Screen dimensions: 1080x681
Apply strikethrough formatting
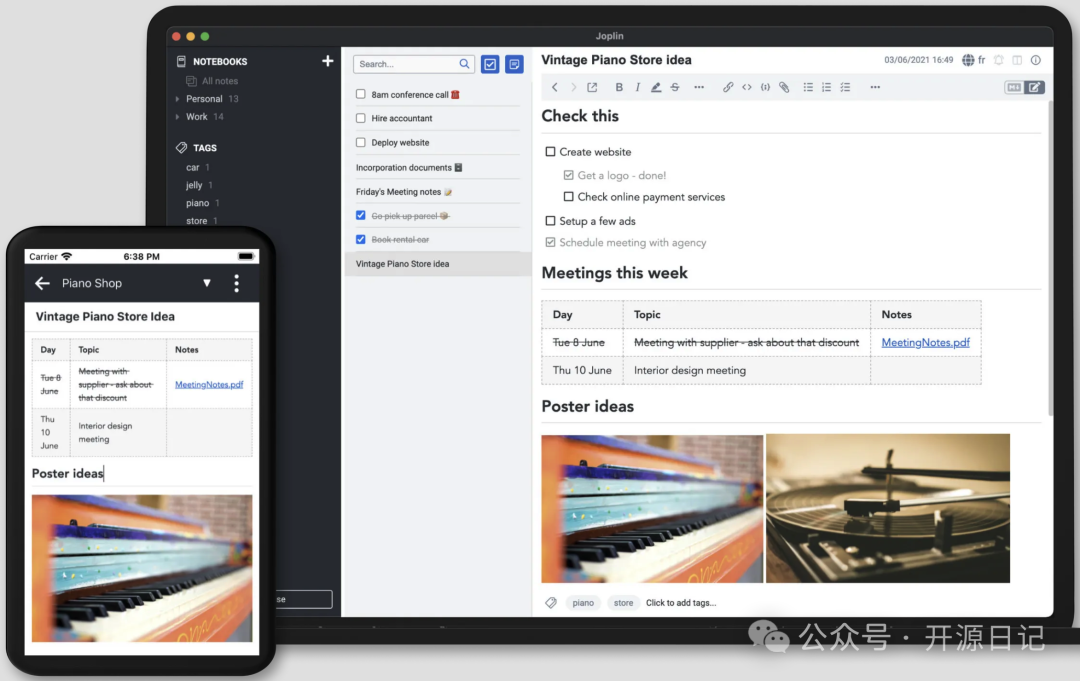675,87
